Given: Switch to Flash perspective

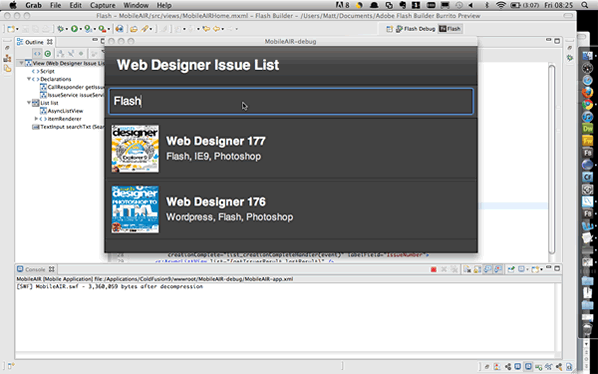Looking at the screenshot, I should (x=450, y=29).
